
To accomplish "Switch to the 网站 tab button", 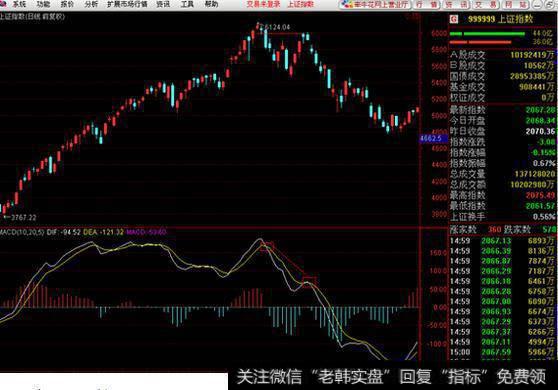I will click(516, 4).
